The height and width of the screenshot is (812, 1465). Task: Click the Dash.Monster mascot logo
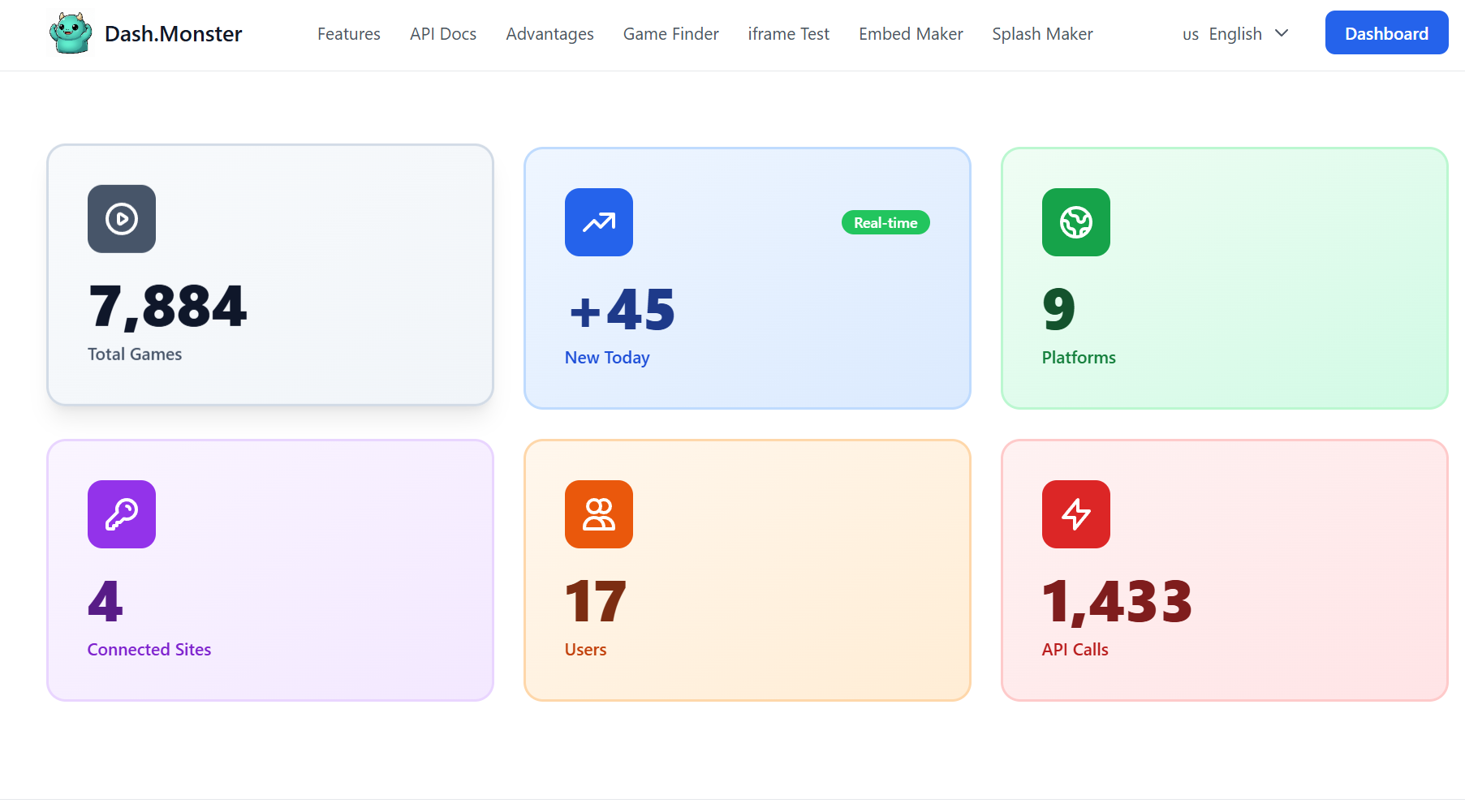(x=71, y=33)
